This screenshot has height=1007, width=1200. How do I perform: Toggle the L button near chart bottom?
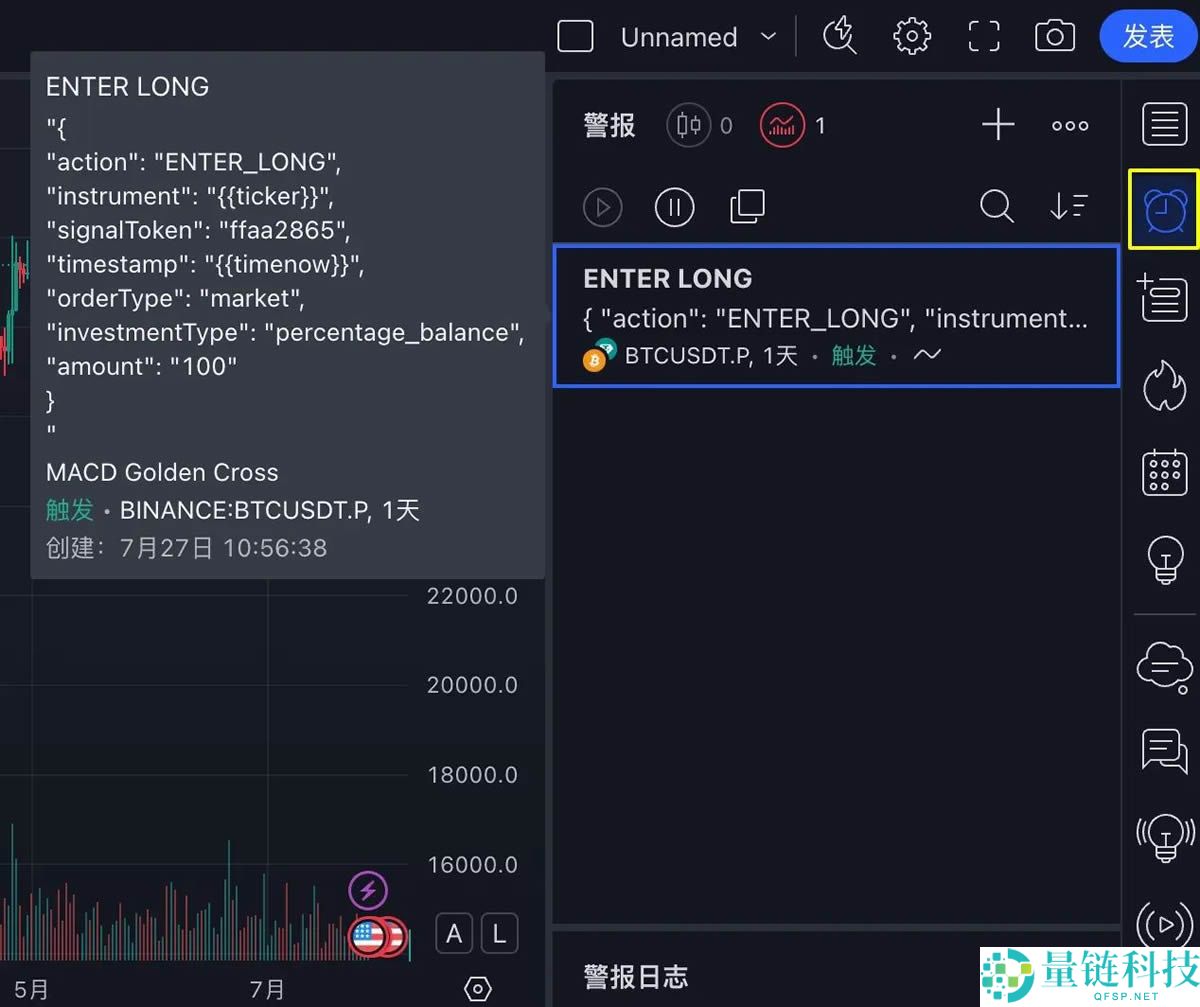(x=498, y=933)
